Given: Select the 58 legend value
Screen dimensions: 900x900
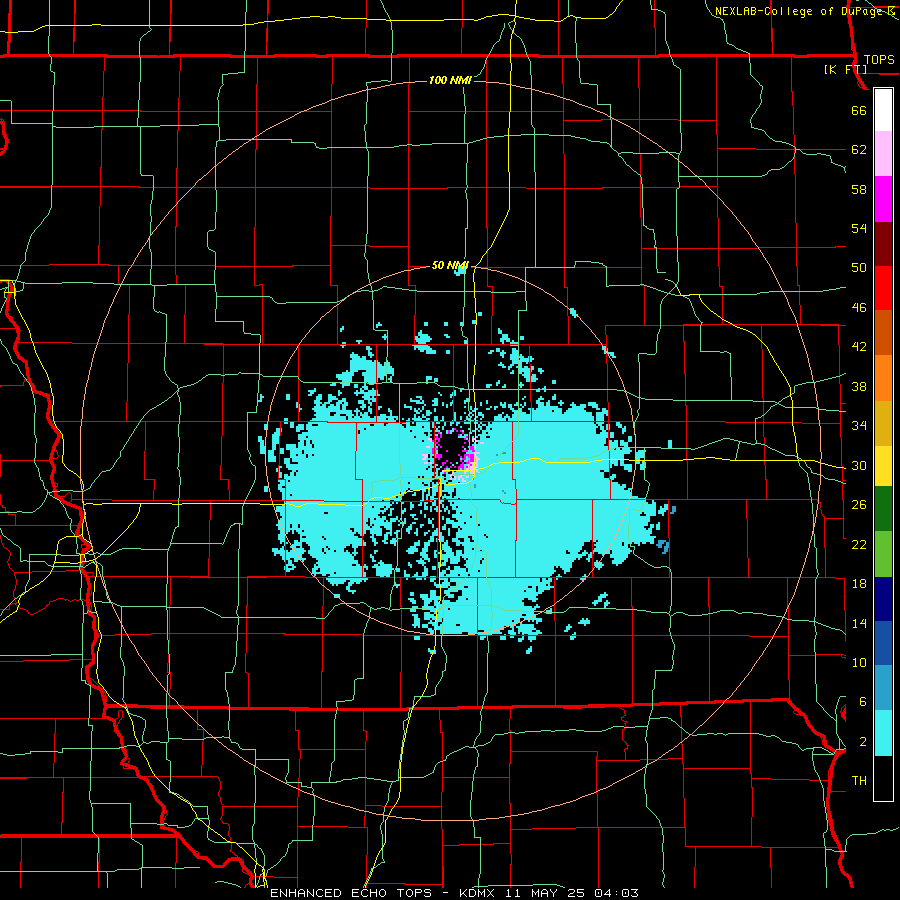Looking at the screenshot, I should (x=859, y=189).
